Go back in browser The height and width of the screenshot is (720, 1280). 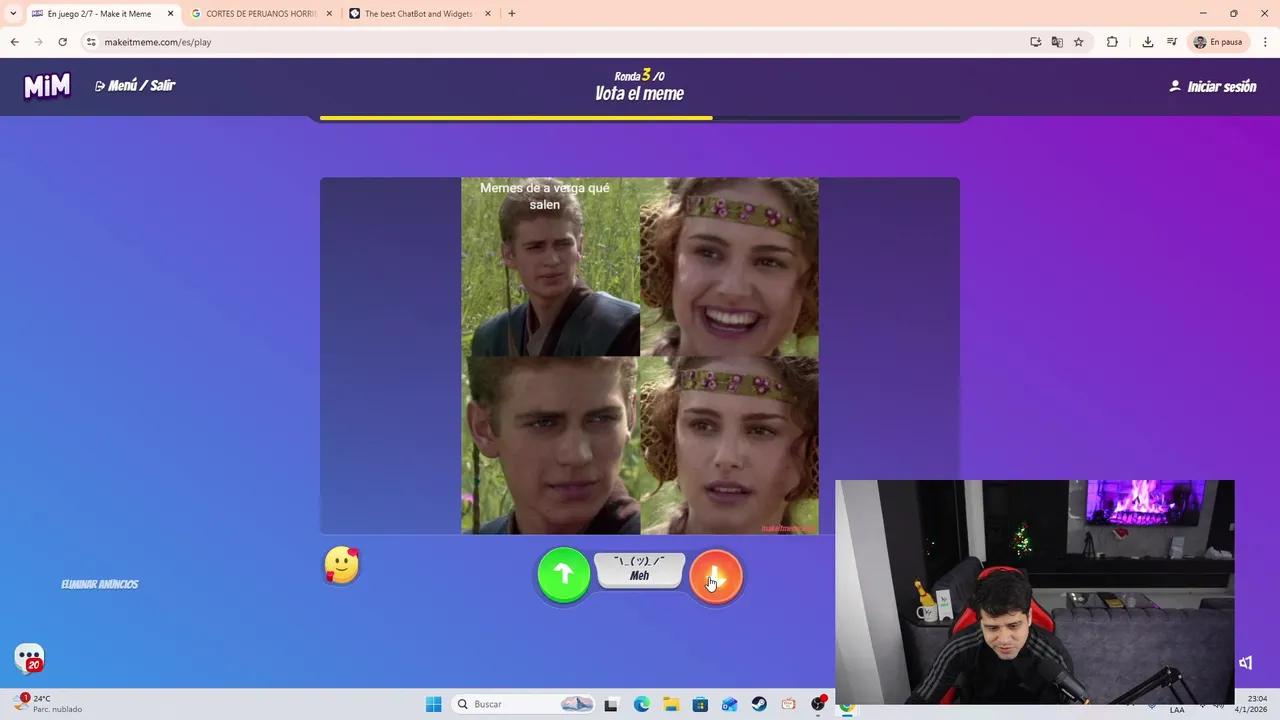pos(14,42)
